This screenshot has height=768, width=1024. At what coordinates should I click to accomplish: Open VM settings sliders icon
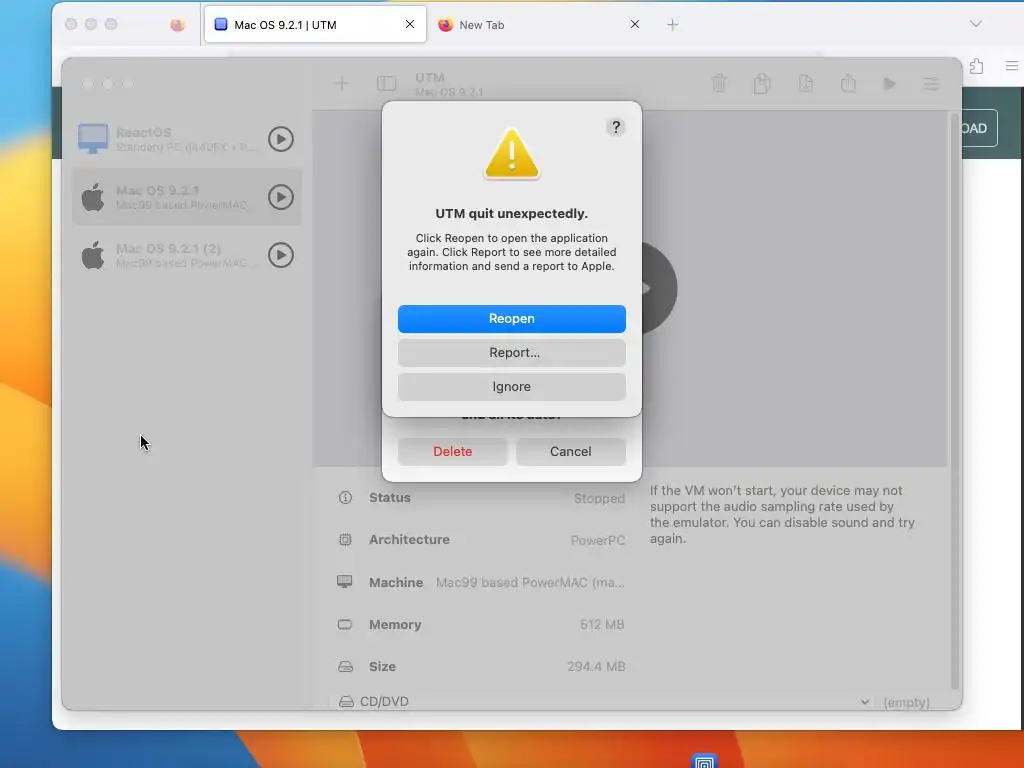coord(931,84)
